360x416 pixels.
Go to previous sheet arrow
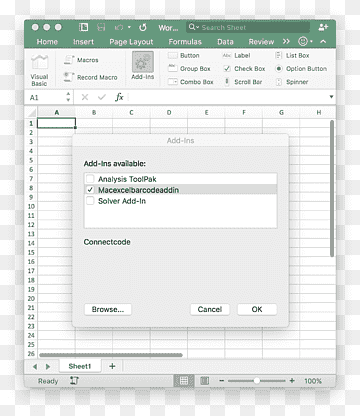point(35,367)
